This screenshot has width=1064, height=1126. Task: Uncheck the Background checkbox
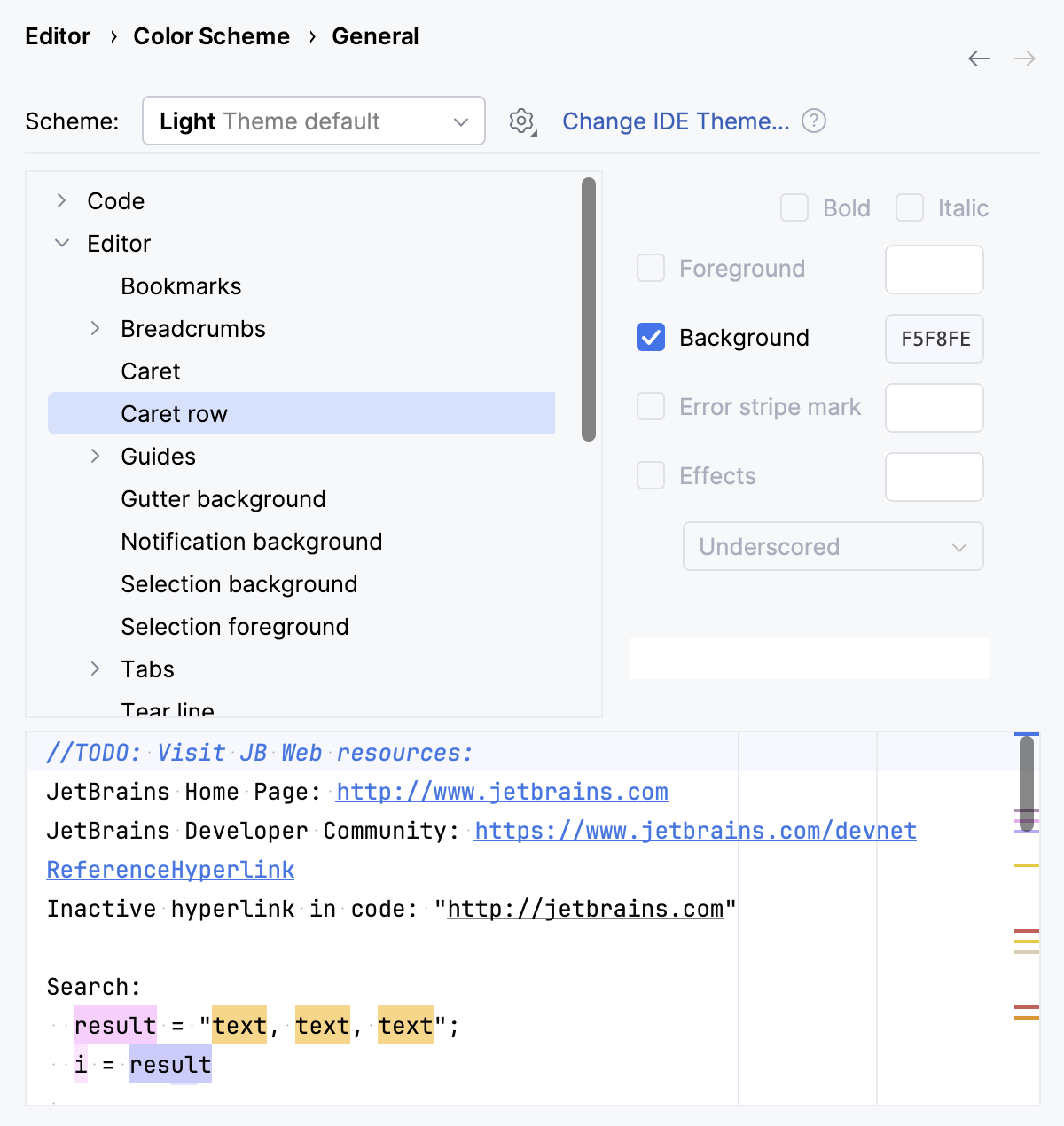pyautogui.click(x=650, y=337)
